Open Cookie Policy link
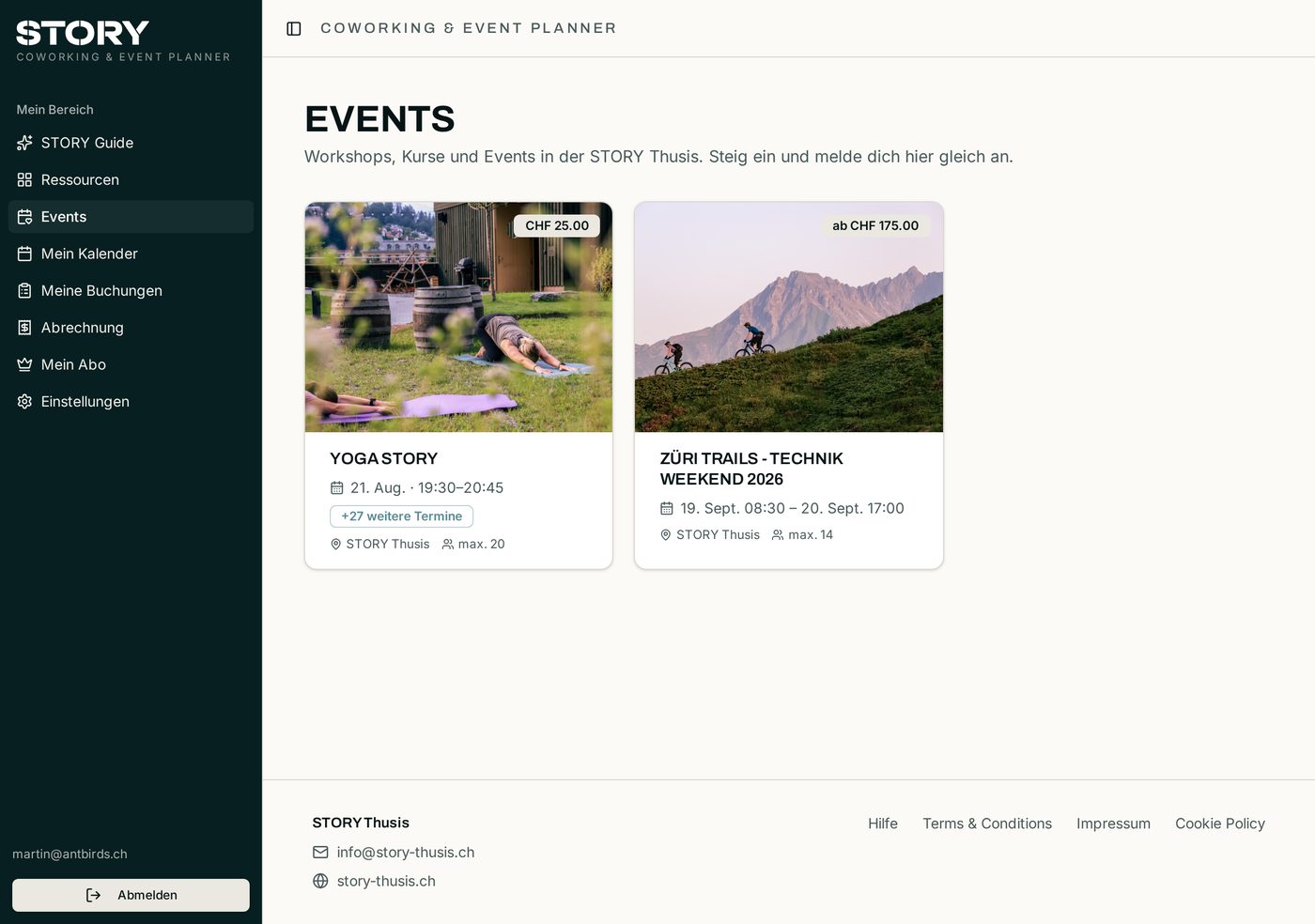The image size is (1315, 924). [x=1220, y=824]
